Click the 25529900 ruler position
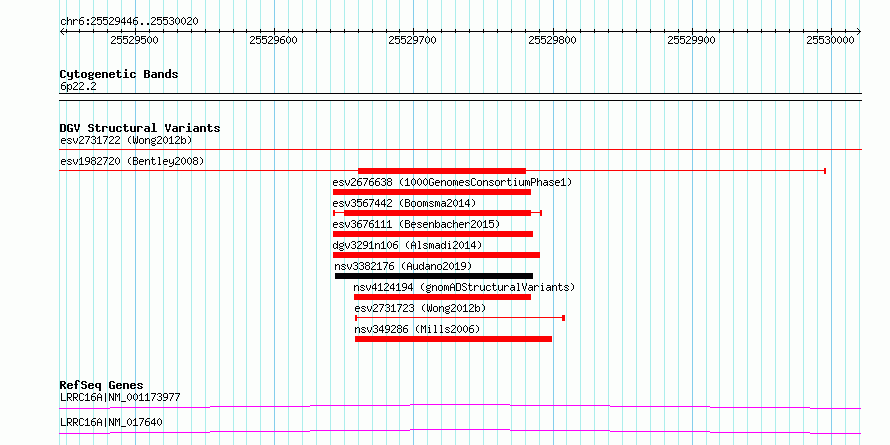Viewport: 890px width, 445px height. 691,40
